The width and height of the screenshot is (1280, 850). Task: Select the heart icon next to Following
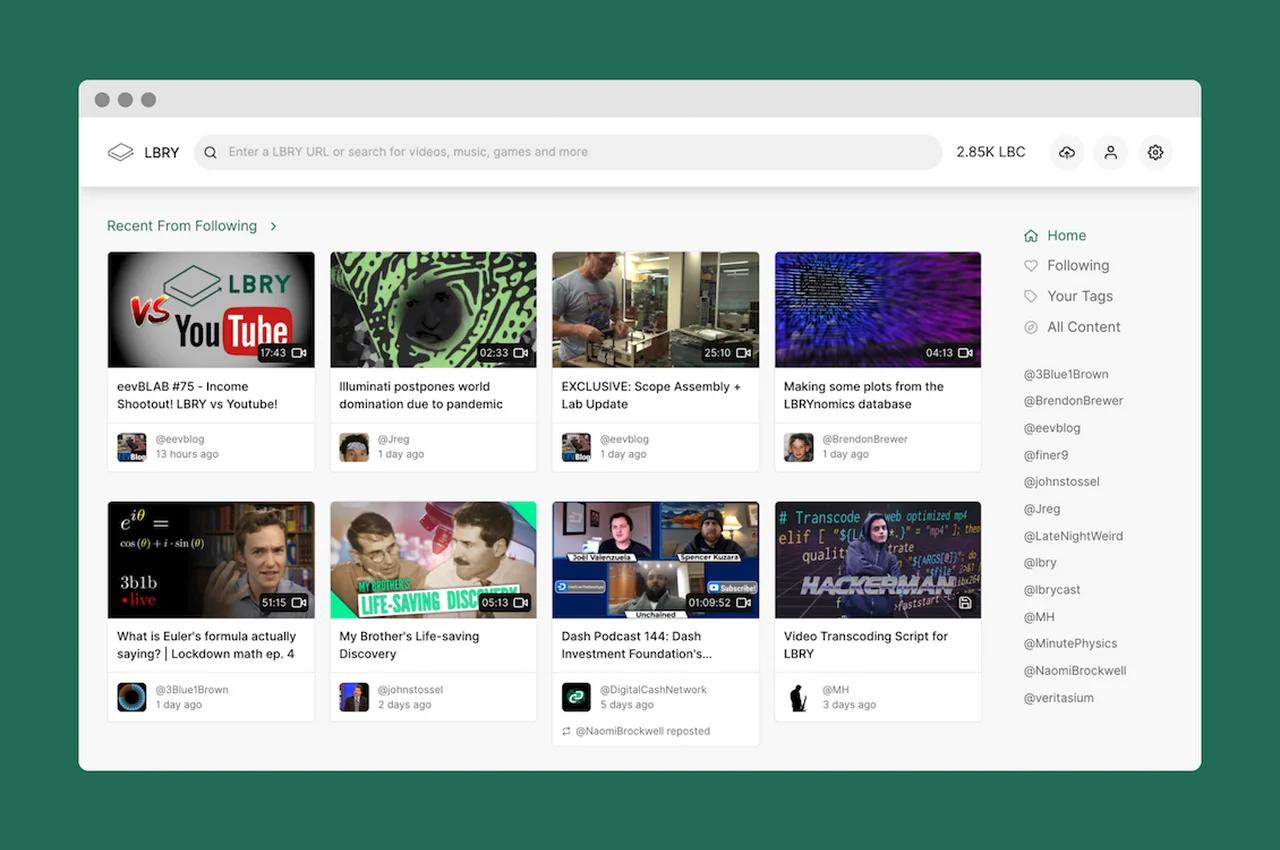coord(1030,265)
